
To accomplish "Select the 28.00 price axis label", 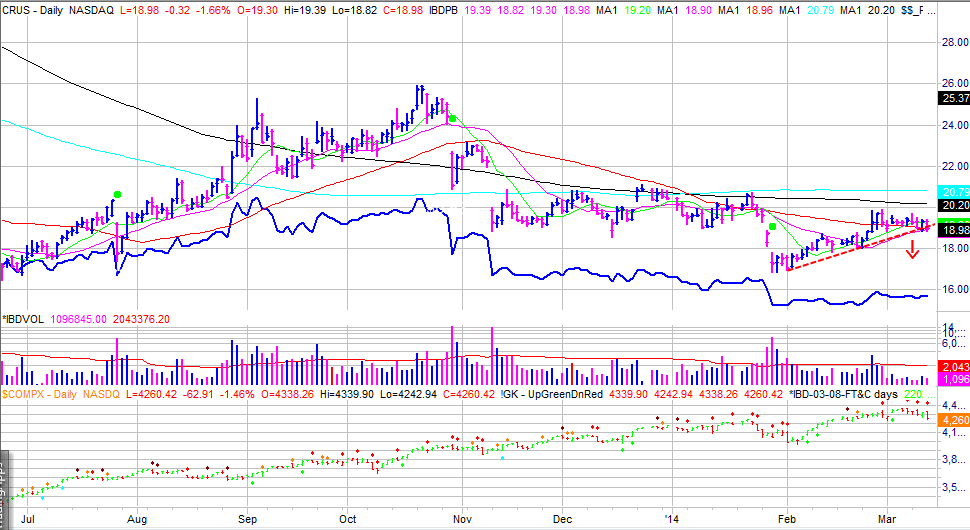I will coord(955,42).
